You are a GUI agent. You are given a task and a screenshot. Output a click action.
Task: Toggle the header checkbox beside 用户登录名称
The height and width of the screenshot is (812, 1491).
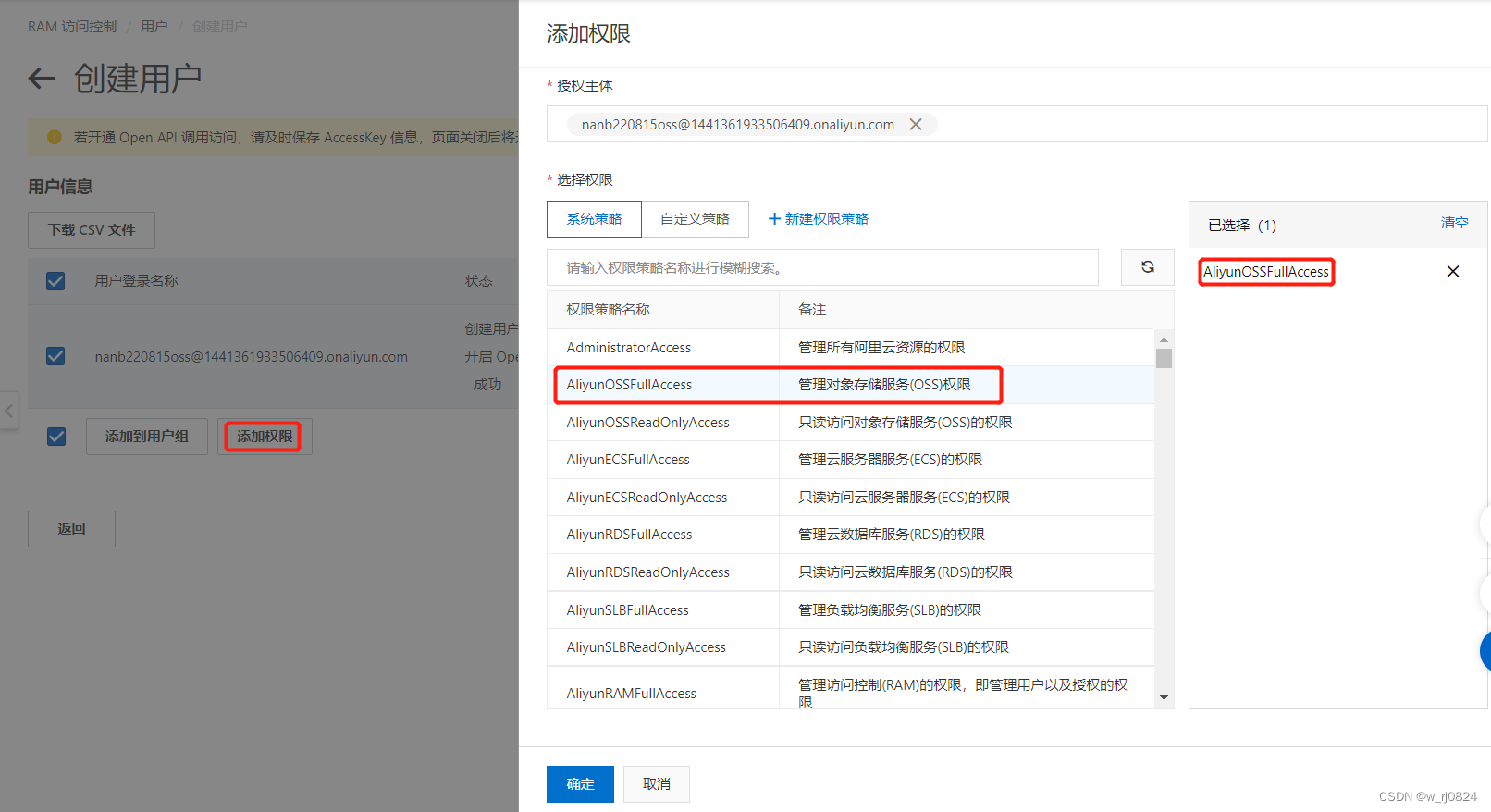[x=55, y=280]
